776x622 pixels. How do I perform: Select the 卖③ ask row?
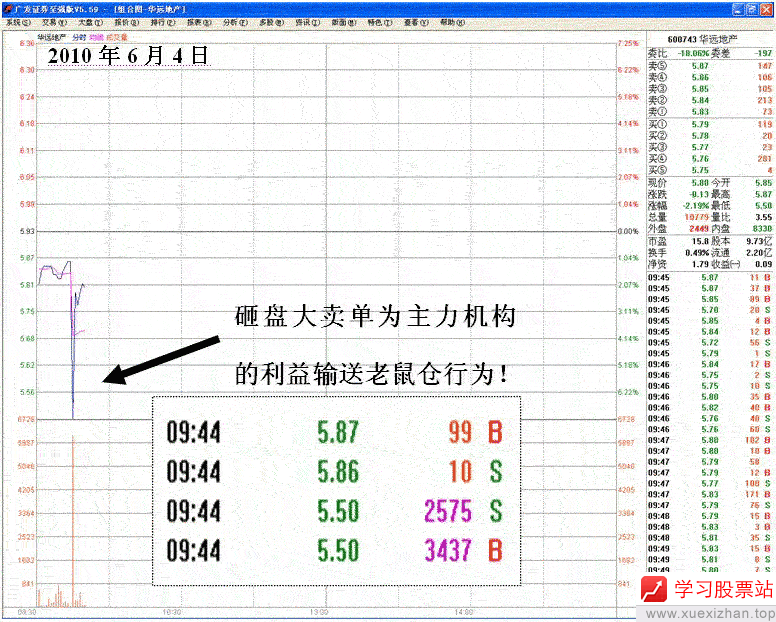(x=710, y=89)
